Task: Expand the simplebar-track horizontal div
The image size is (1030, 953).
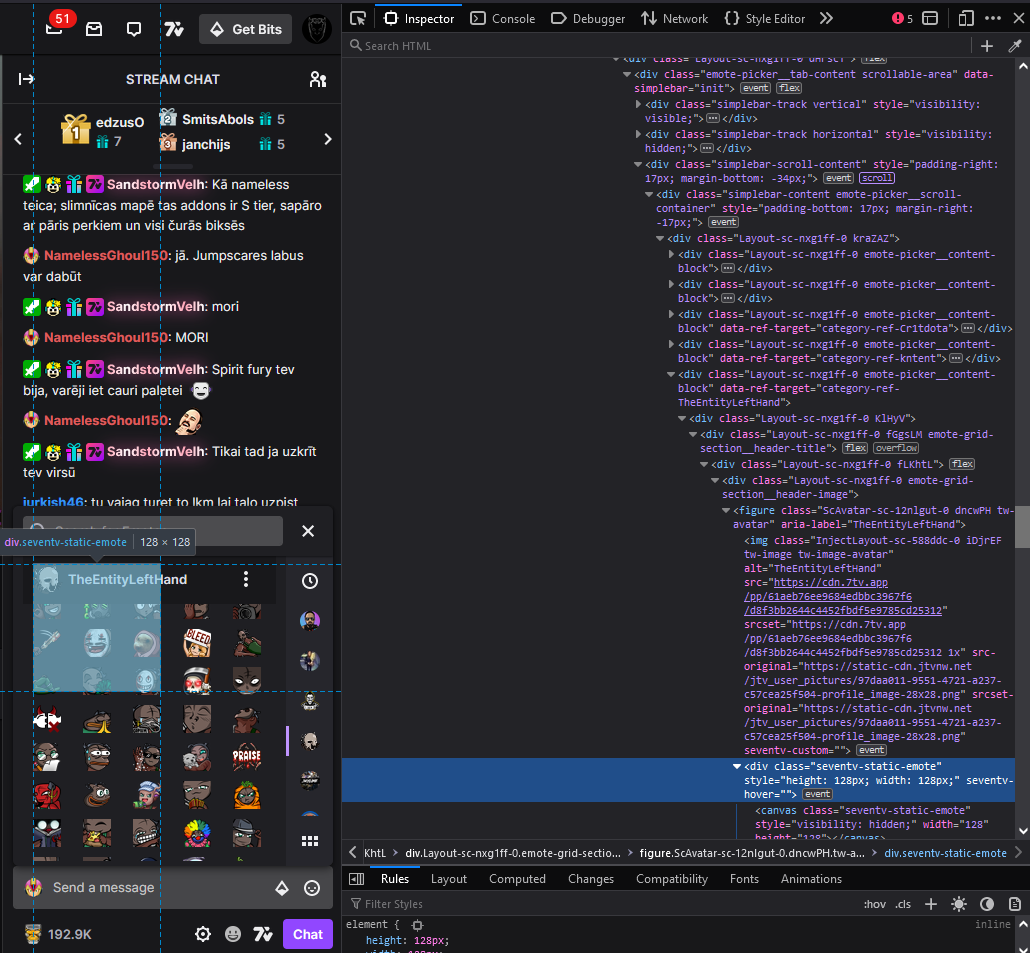Action: pyautogui.click(x=638, y=134)
